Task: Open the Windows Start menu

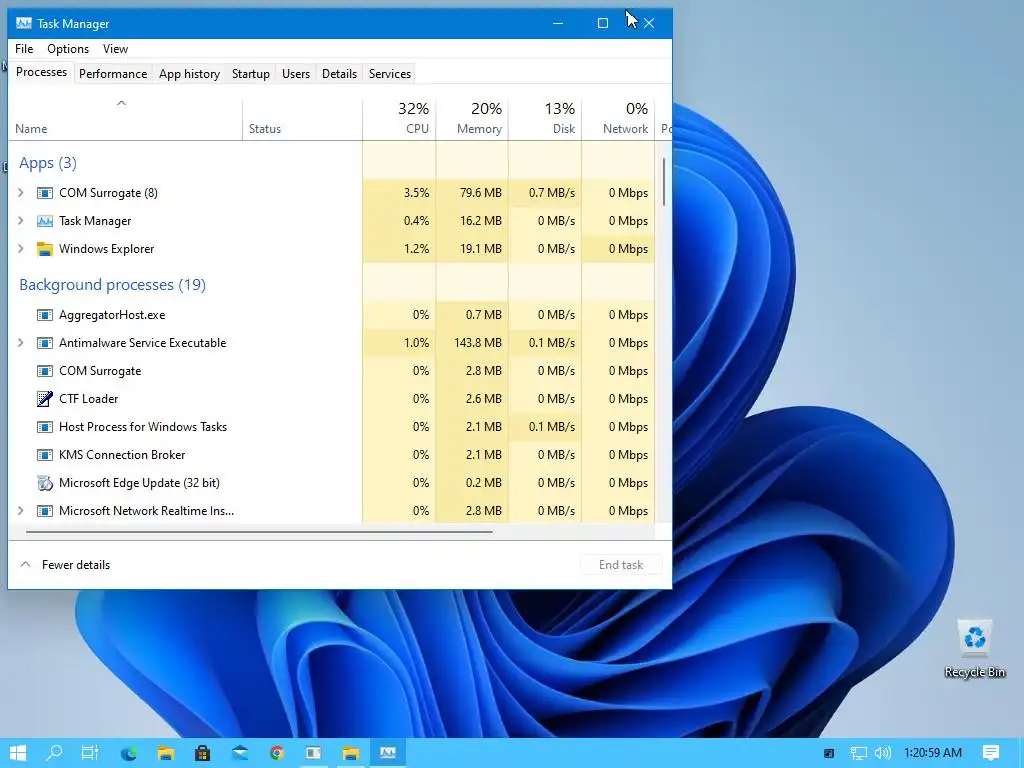Action: [x=18, y=753]
